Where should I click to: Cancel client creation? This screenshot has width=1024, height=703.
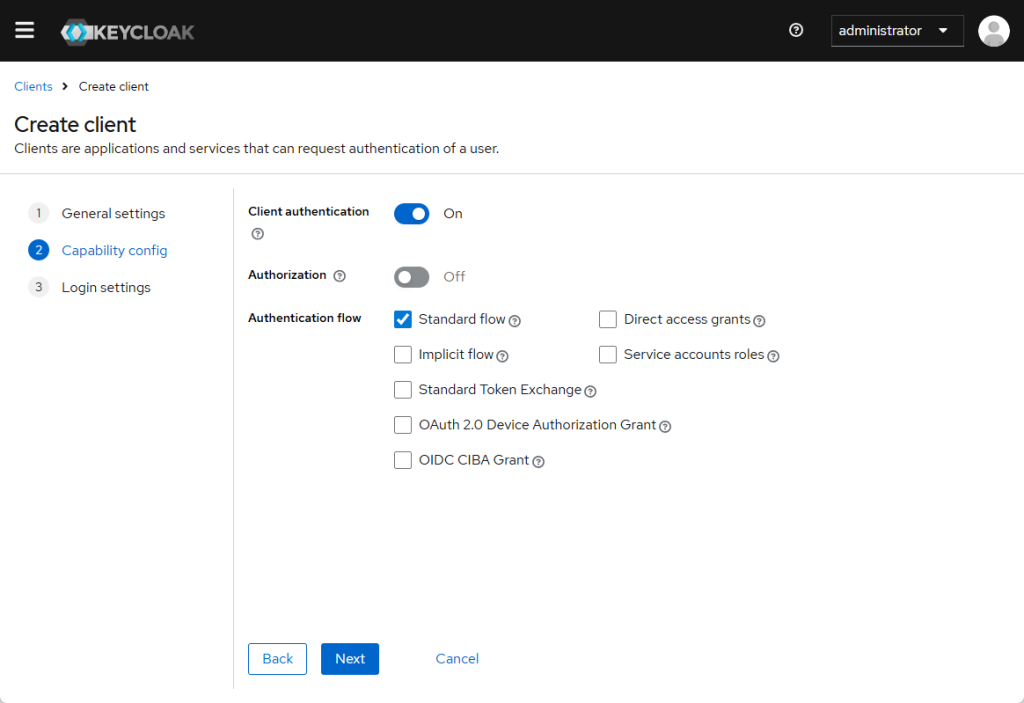click(457, 659)
